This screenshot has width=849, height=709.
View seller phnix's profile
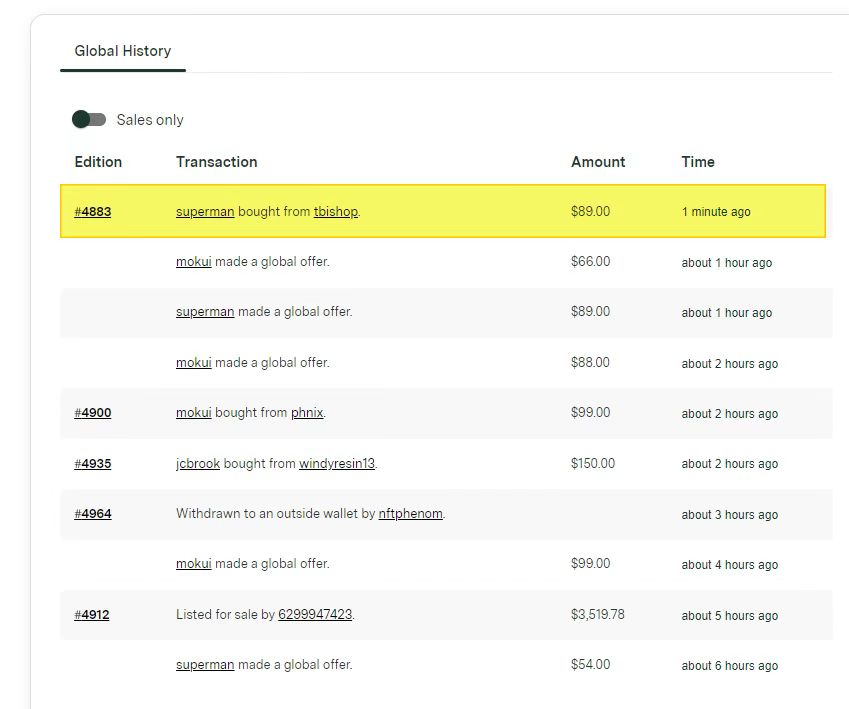tap(307, 413)
